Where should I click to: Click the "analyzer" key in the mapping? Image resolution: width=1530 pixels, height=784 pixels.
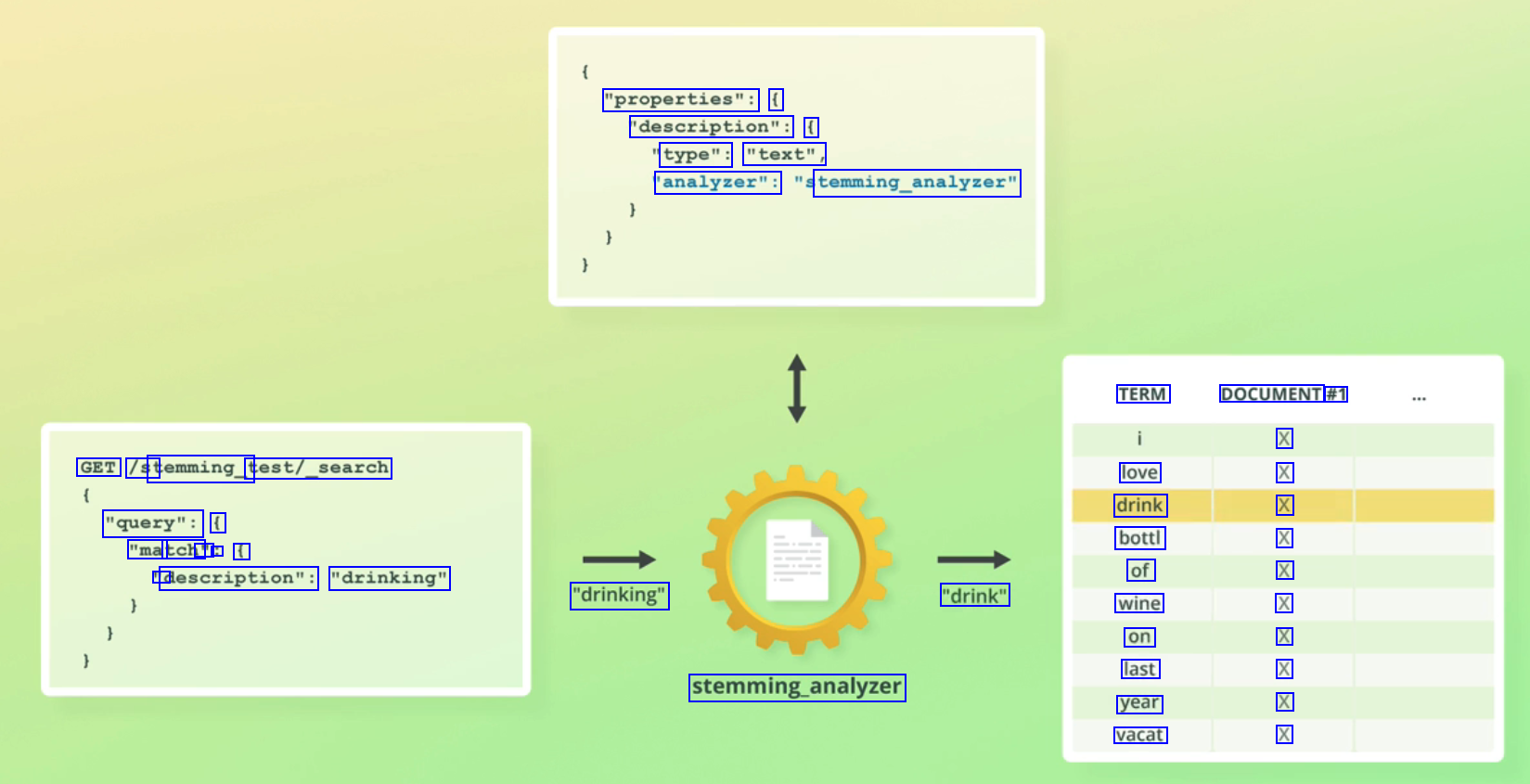tap(717, 183)
